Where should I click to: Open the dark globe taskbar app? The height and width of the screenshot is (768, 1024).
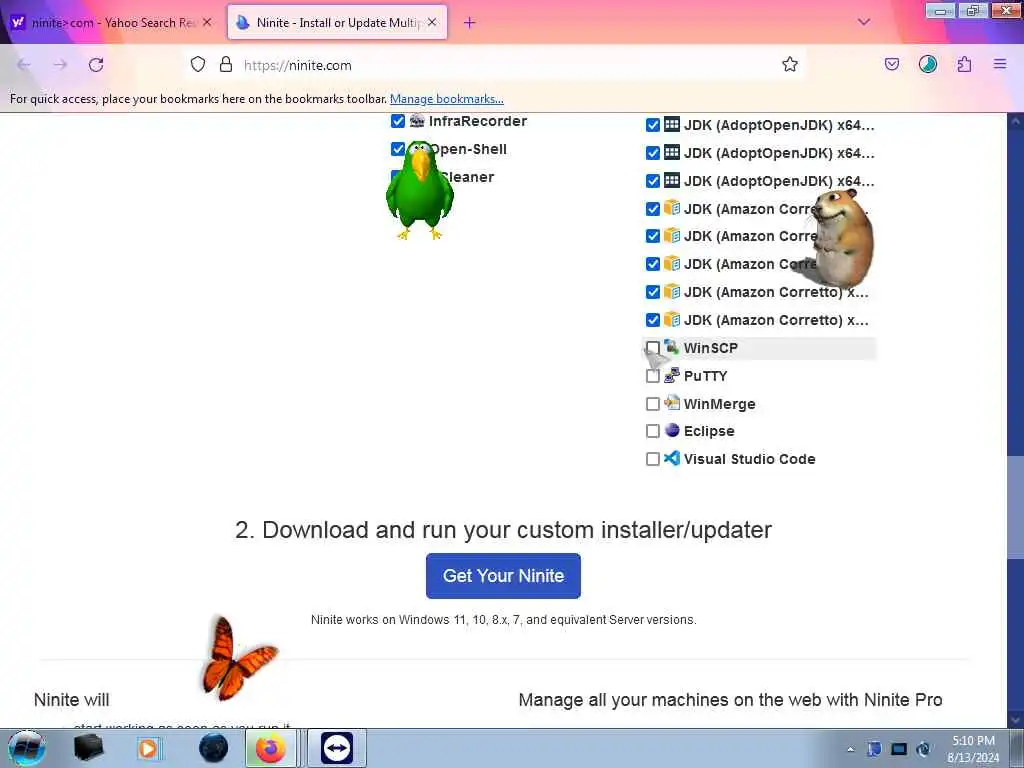pos(214,748)
